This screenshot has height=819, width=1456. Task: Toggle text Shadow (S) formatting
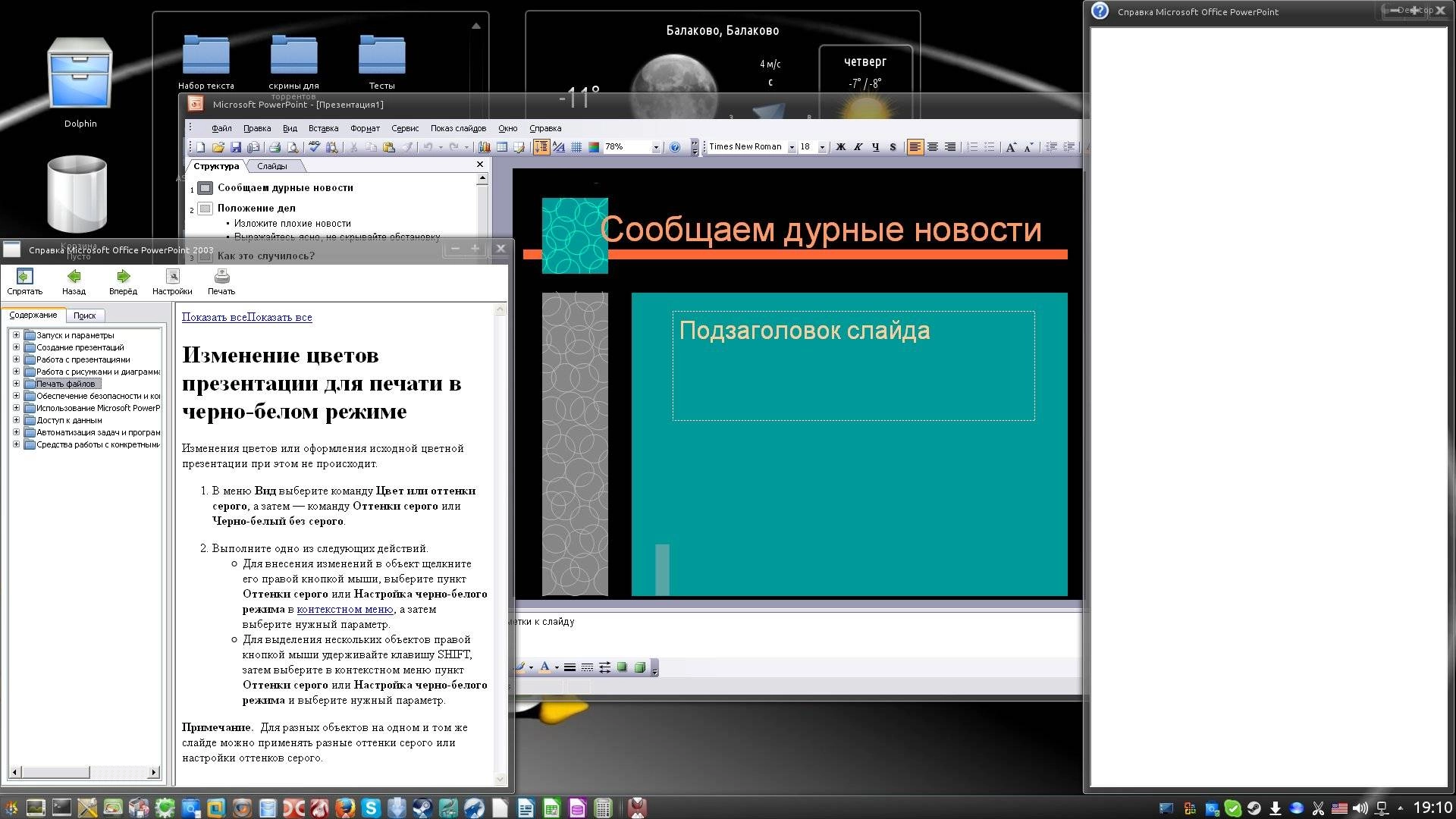point(893,147)
